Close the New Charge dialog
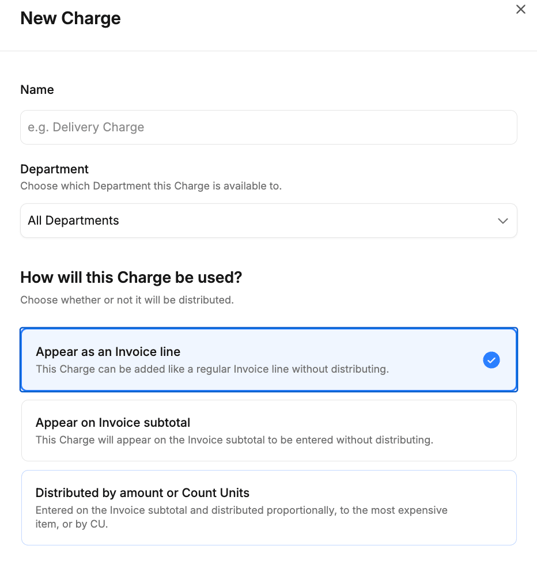Image resolution: width=537 pixels, height=561 pixels. [x=521, y=9]
